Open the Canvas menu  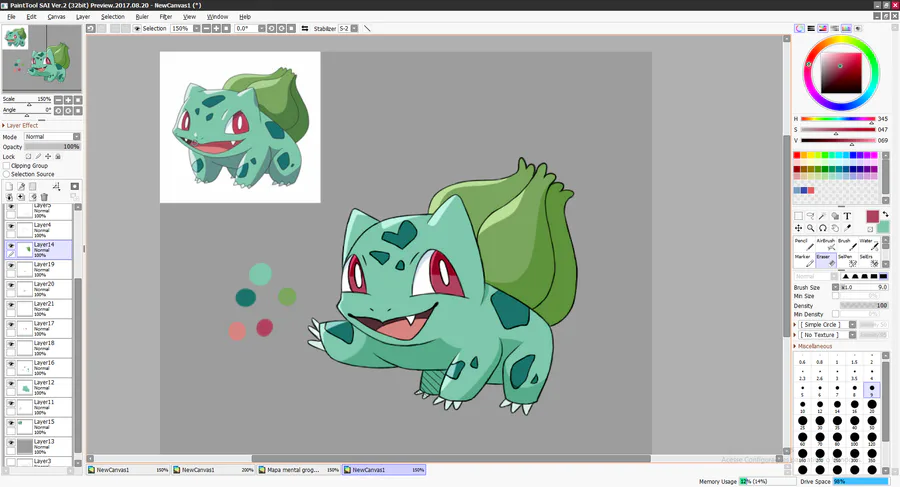click(x=56, y=17)
